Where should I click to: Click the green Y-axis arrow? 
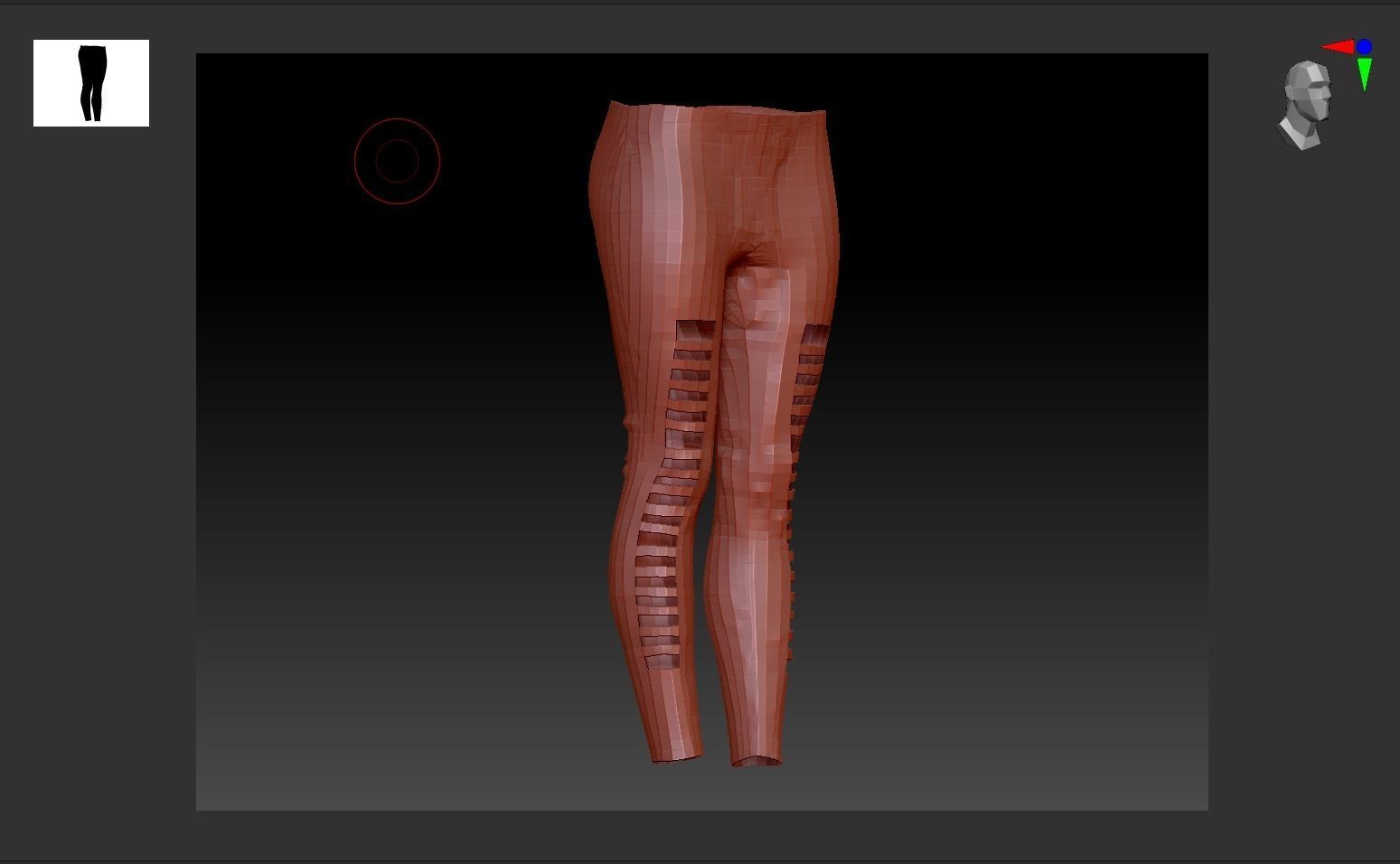coord(1365,74)
